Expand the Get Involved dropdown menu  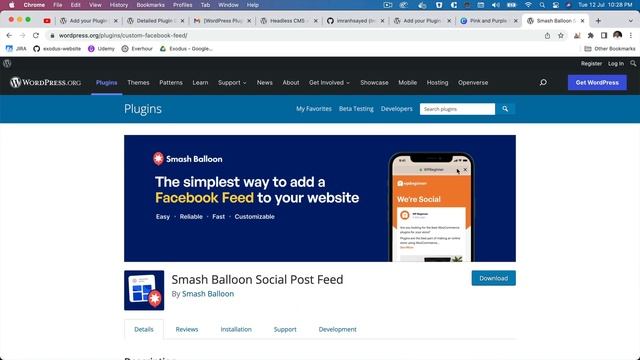click(329, 82)
